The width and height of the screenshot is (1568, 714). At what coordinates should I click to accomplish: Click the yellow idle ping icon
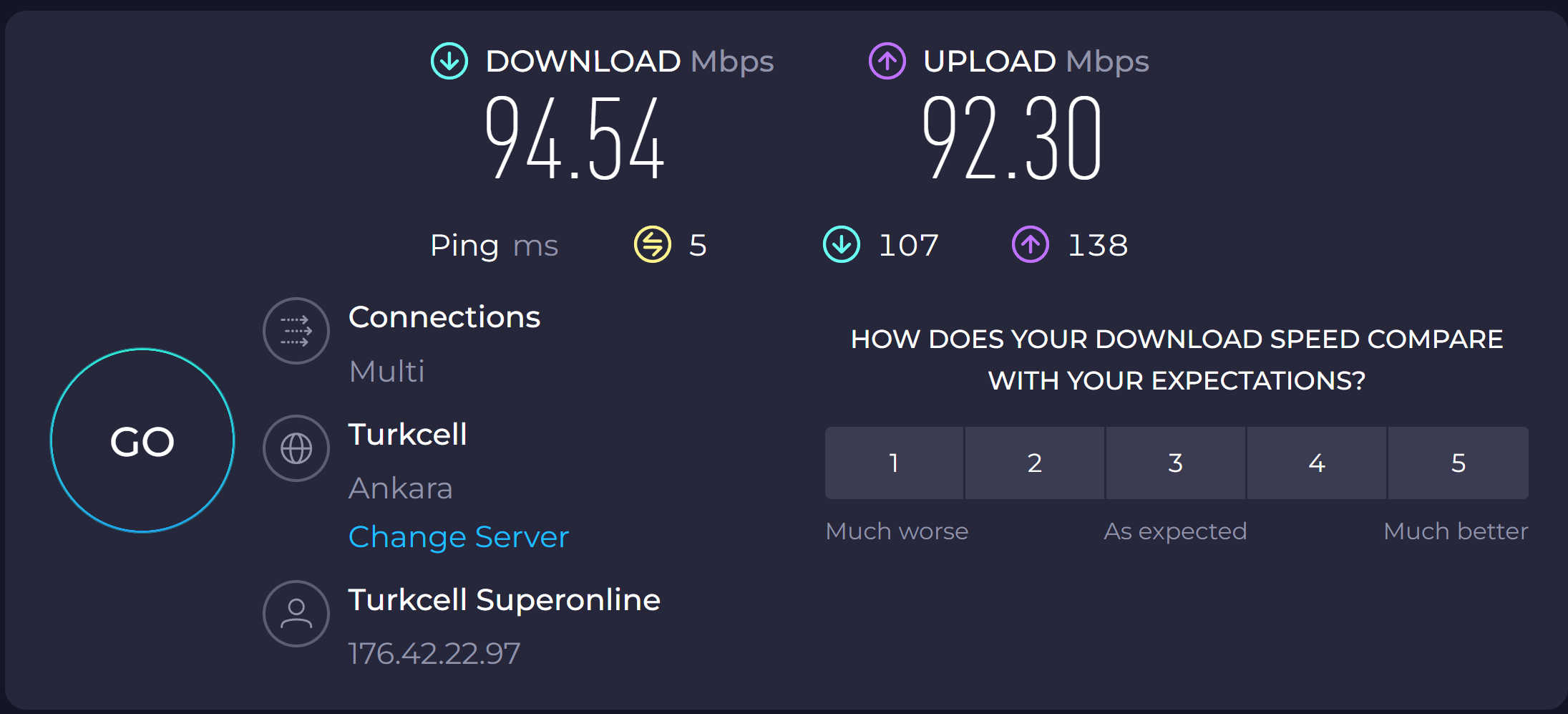click(652, 245)
